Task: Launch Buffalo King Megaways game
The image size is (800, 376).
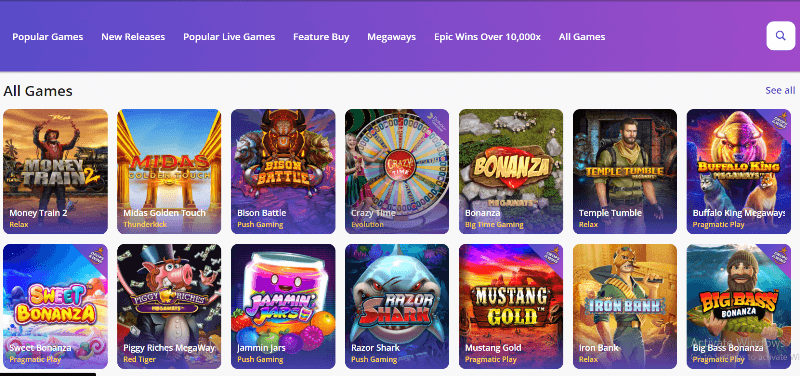Action: [739, 171]
